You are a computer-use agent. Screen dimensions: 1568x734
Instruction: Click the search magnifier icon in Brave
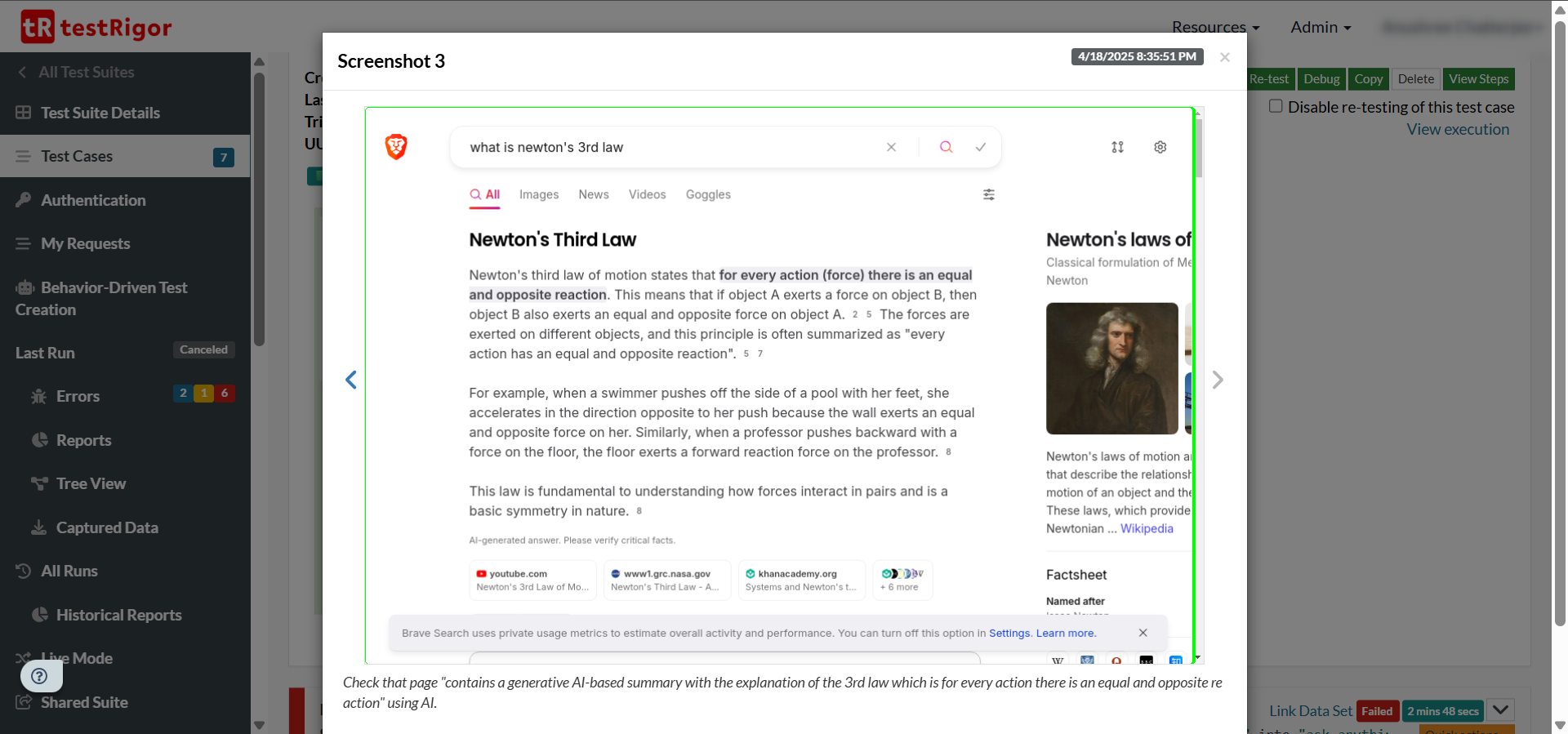coord(946,147)
